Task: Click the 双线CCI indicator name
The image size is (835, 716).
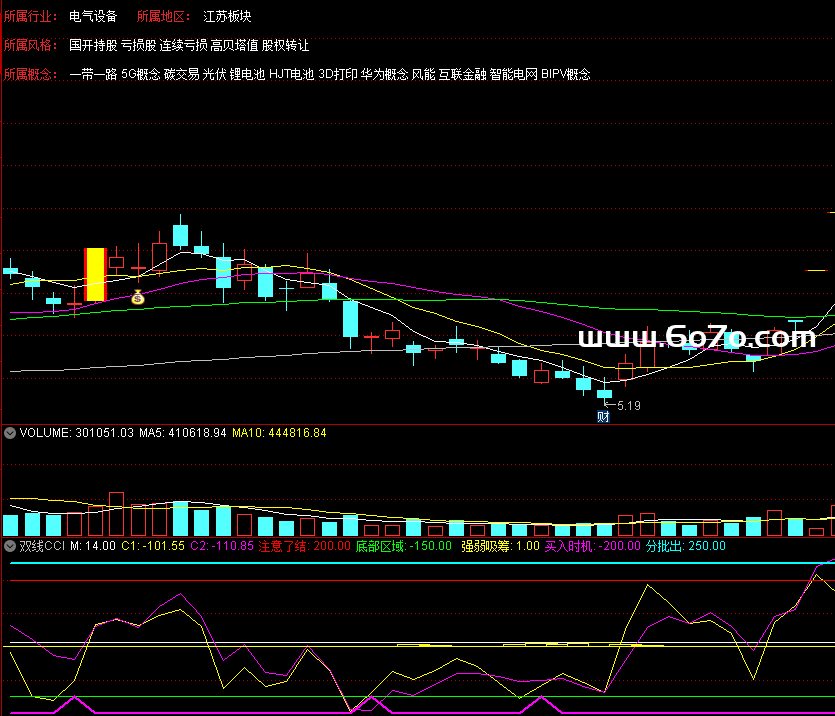Action: (x=42, y=546)
